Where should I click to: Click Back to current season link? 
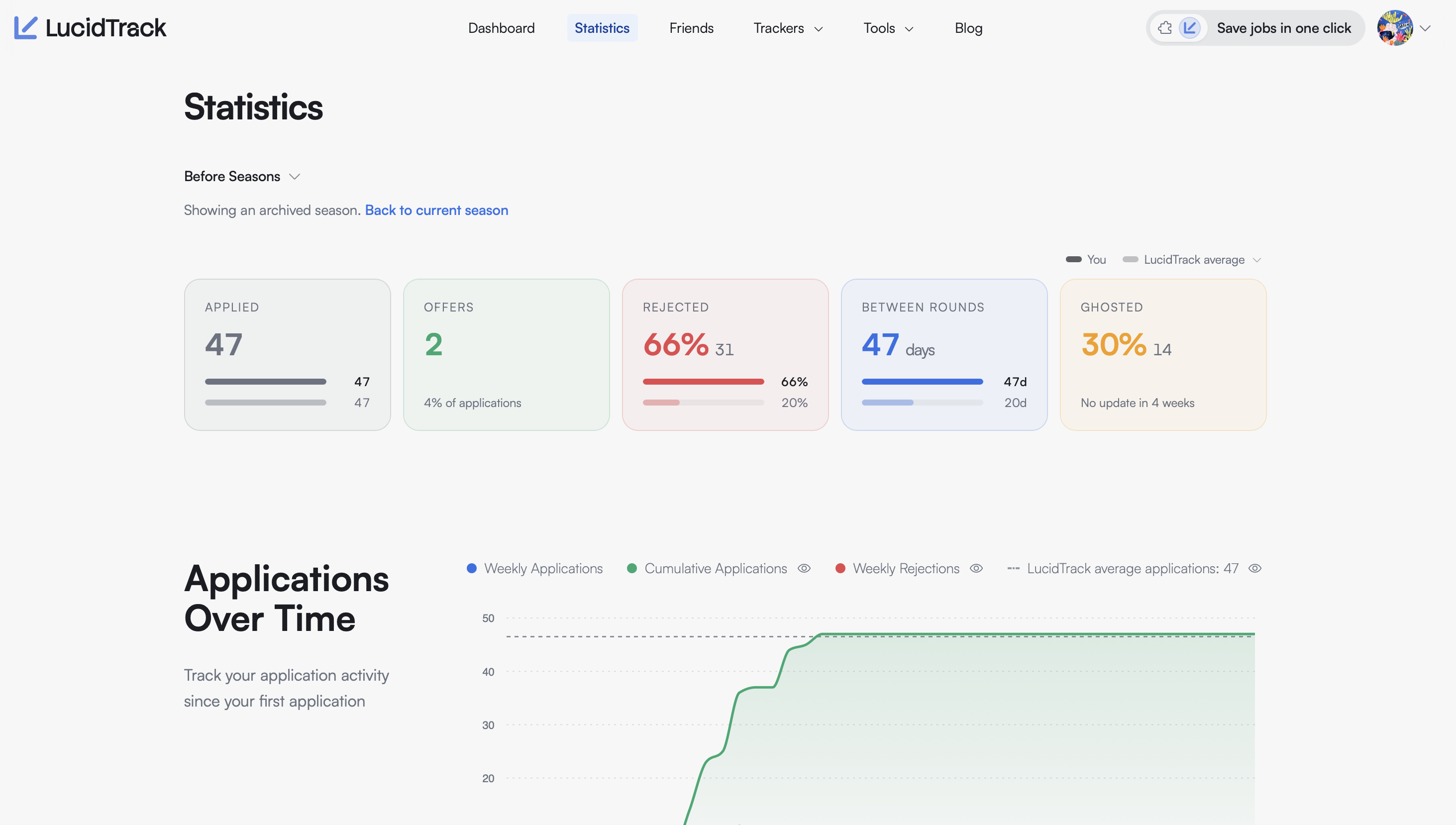coord(436,210)
